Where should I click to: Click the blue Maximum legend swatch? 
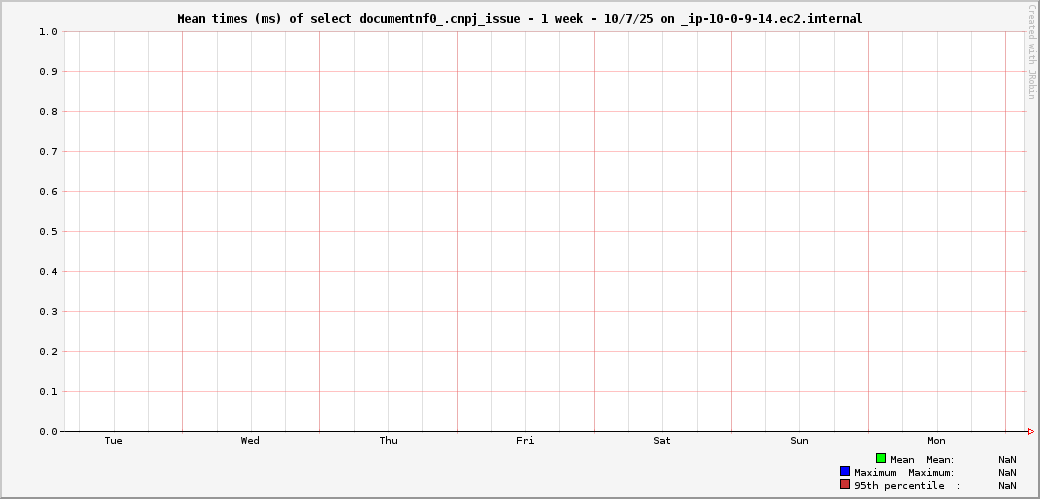click(845, 471)
